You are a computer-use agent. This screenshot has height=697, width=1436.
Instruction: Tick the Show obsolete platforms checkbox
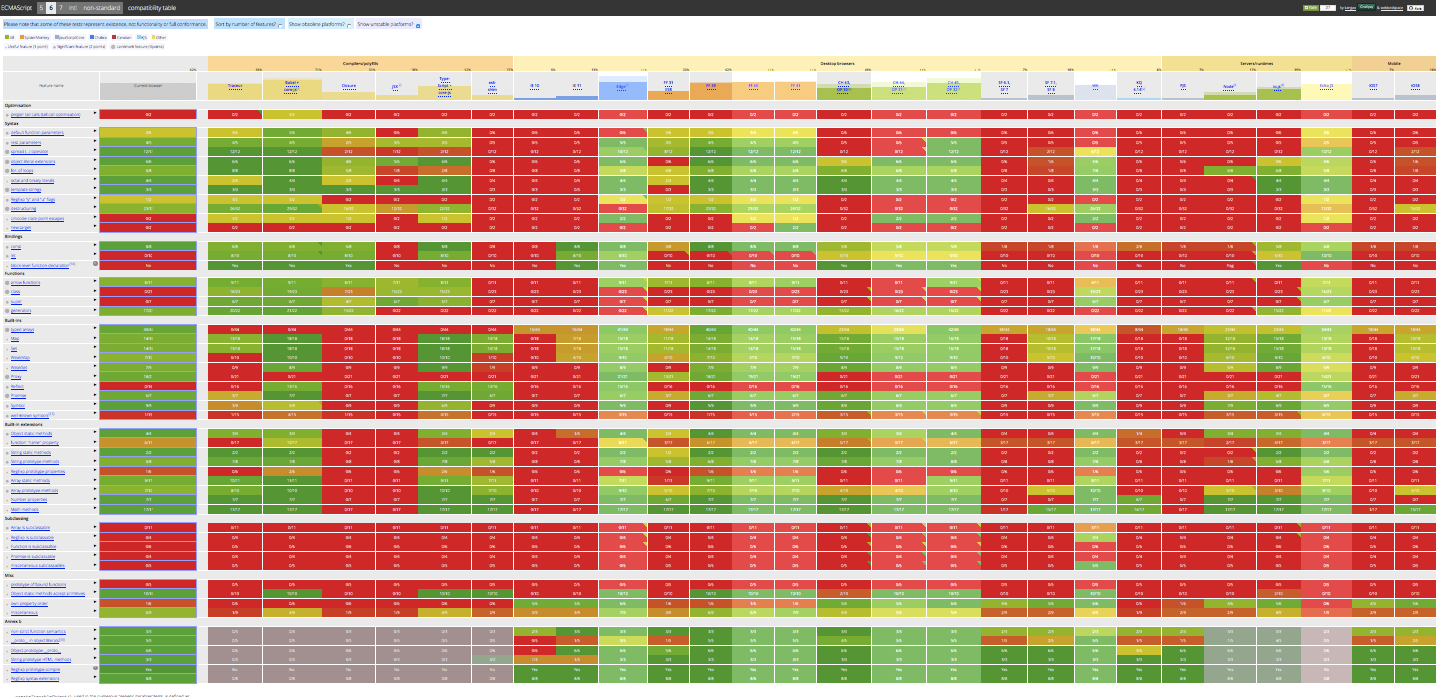pos(349,26)
